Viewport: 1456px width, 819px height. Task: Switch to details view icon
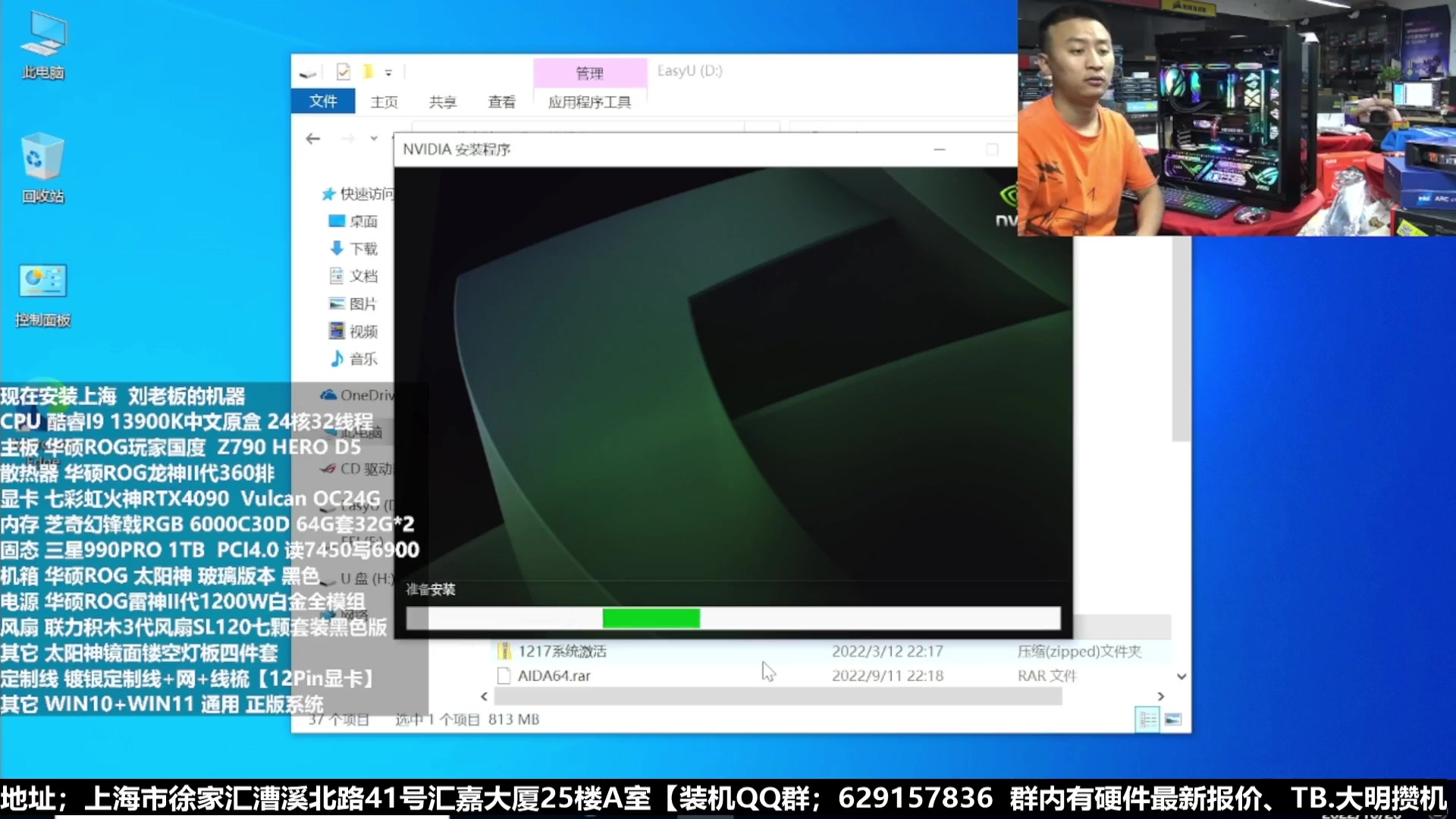(1147, 719)
